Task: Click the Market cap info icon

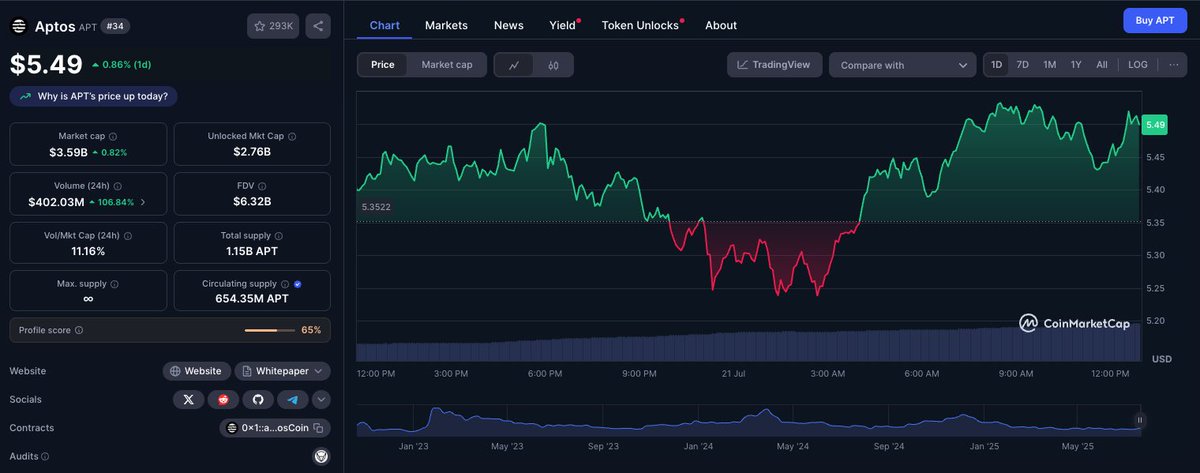Action: point(112,136)
